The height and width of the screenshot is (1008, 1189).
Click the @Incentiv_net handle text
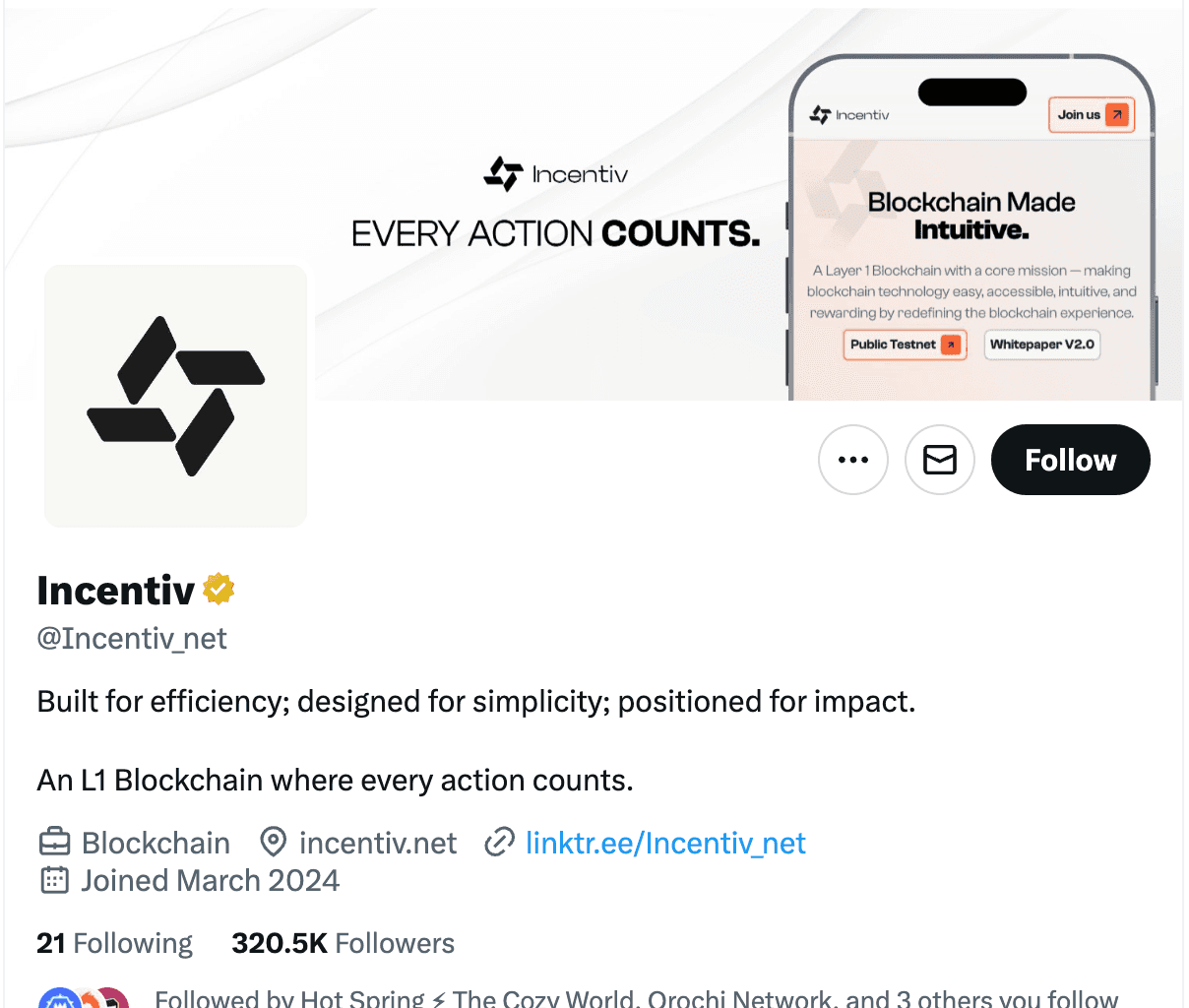(x=131, y=638)
